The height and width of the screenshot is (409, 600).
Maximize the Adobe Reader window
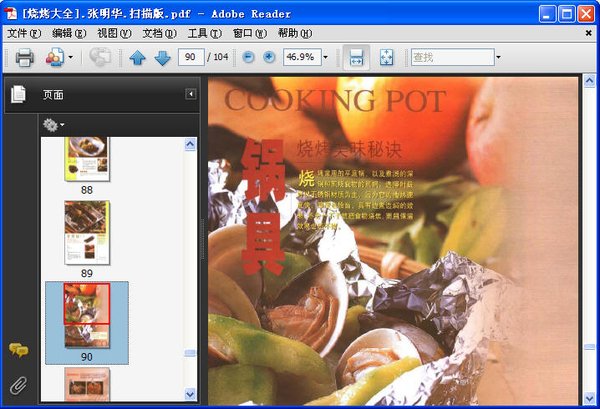point(567,14)
